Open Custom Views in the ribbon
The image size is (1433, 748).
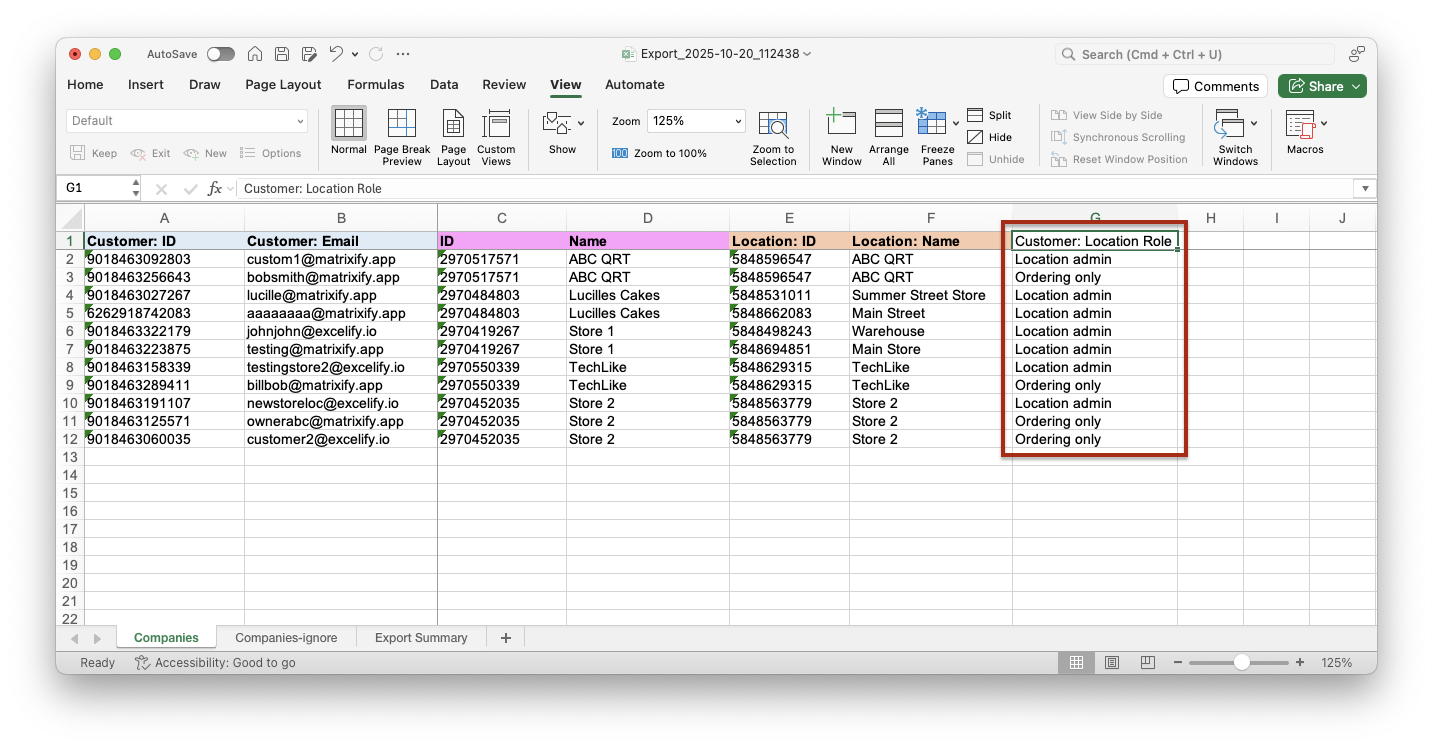[x=496, y=125]
